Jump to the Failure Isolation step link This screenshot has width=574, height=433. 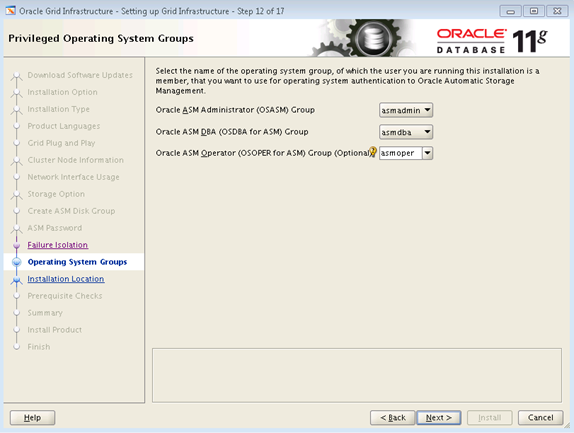tap(57, 245)
